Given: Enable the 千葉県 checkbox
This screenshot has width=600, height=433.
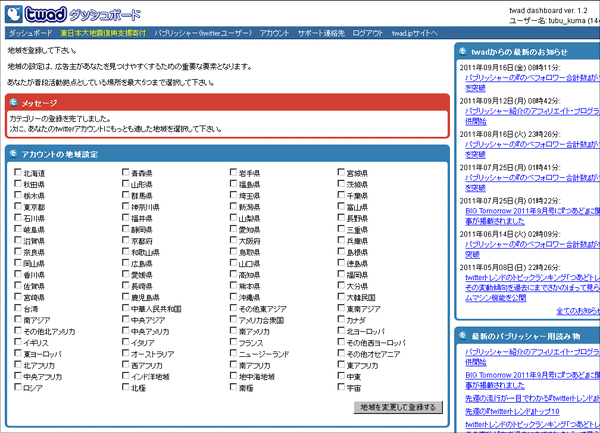Looking at the screenshot, I should (341, 195).
